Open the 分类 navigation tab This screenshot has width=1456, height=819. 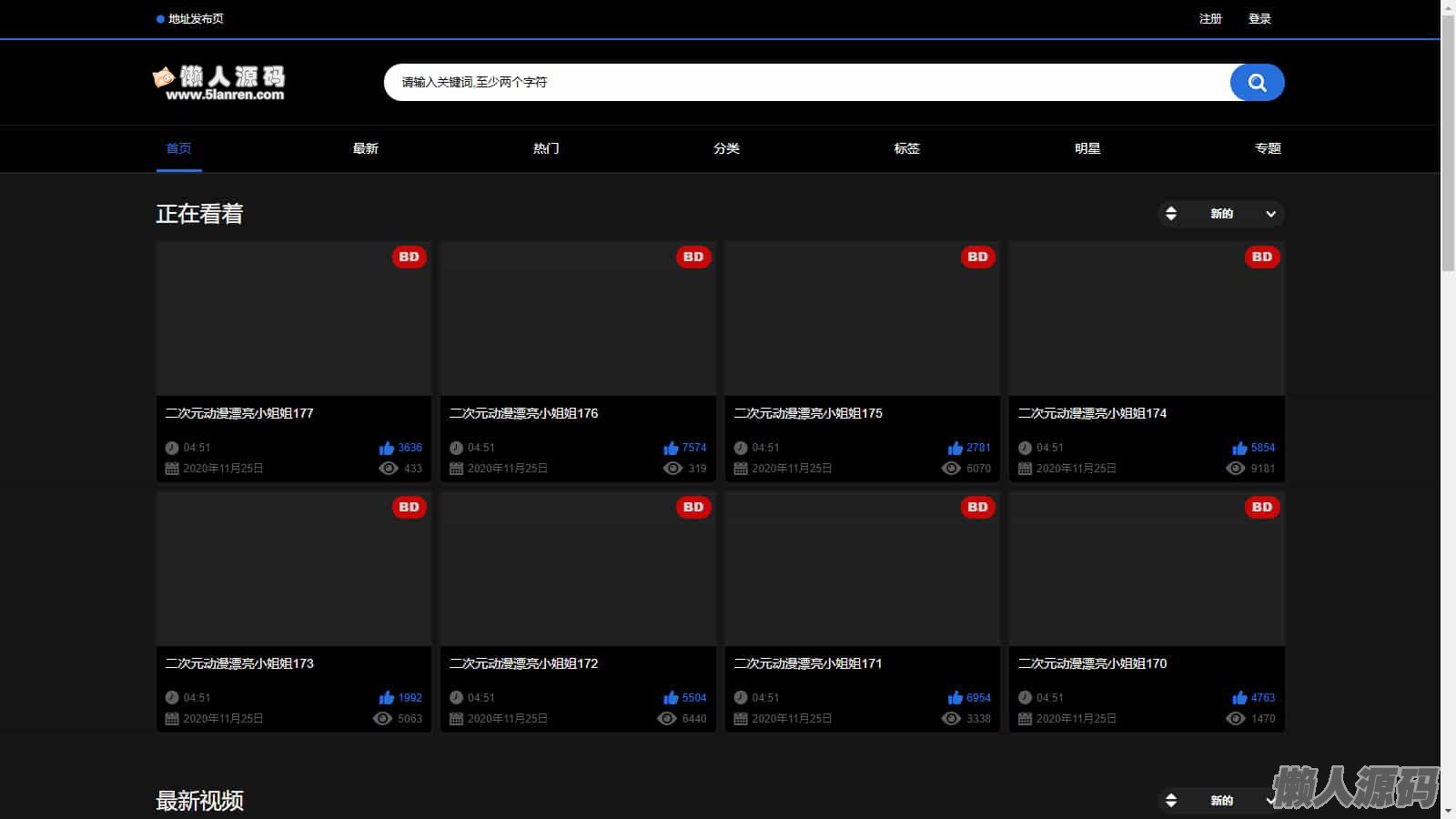coord(726,148)
